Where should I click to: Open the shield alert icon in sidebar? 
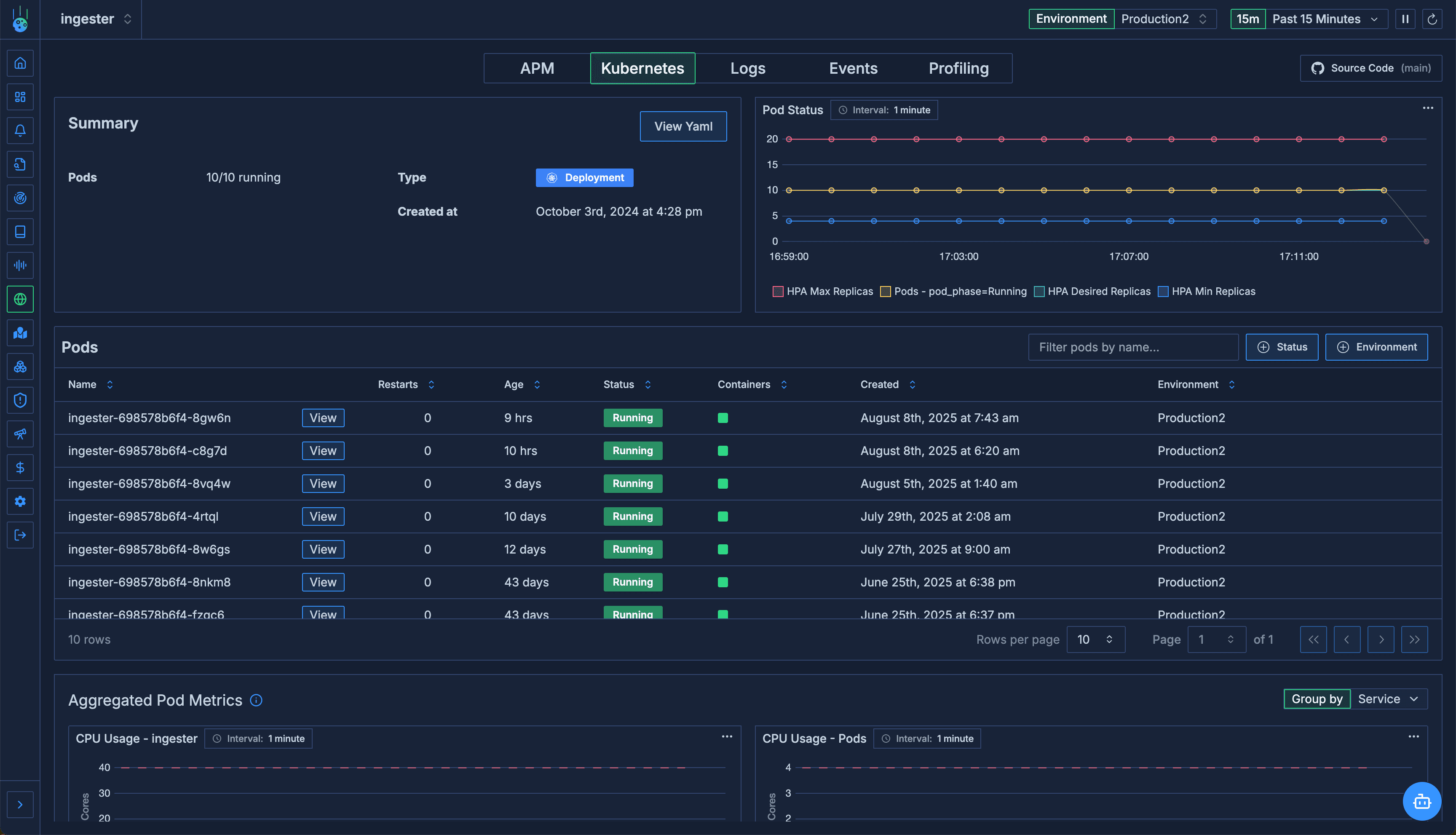coord(20,400)
